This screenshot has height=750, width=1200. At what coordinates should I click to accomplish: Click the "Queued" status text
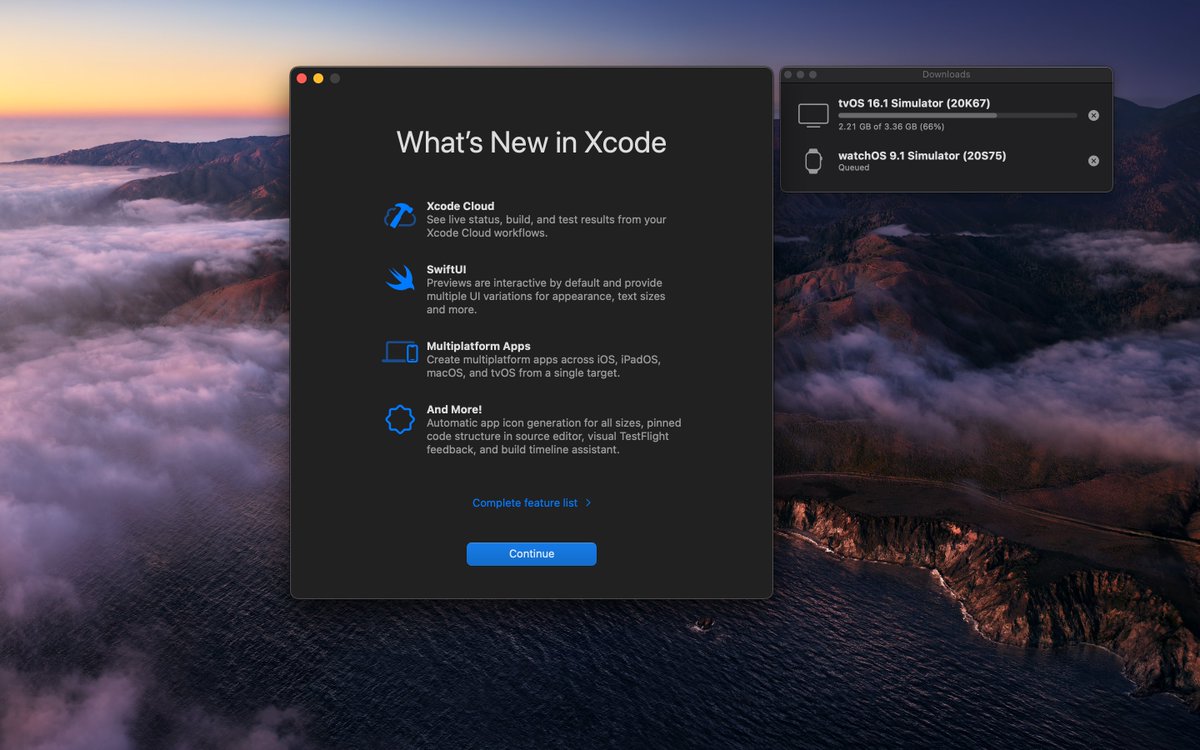pos(853,168)
